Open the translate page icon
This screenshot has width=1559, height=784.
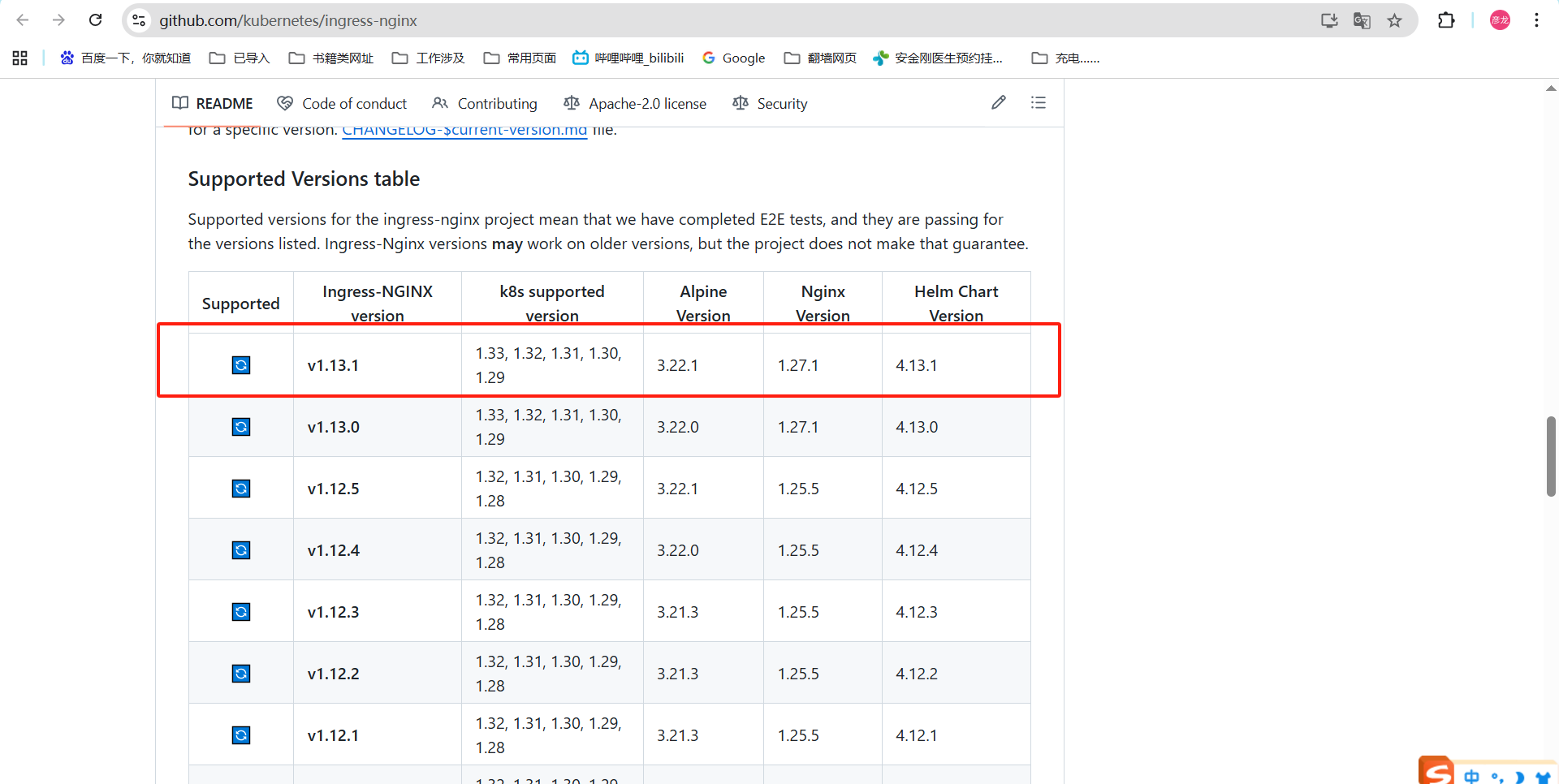(x=1362, y=20)
